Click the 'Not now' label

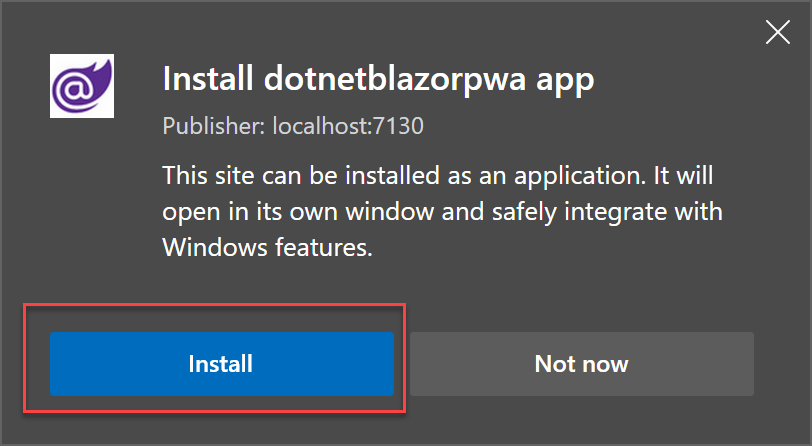point(581,363)
